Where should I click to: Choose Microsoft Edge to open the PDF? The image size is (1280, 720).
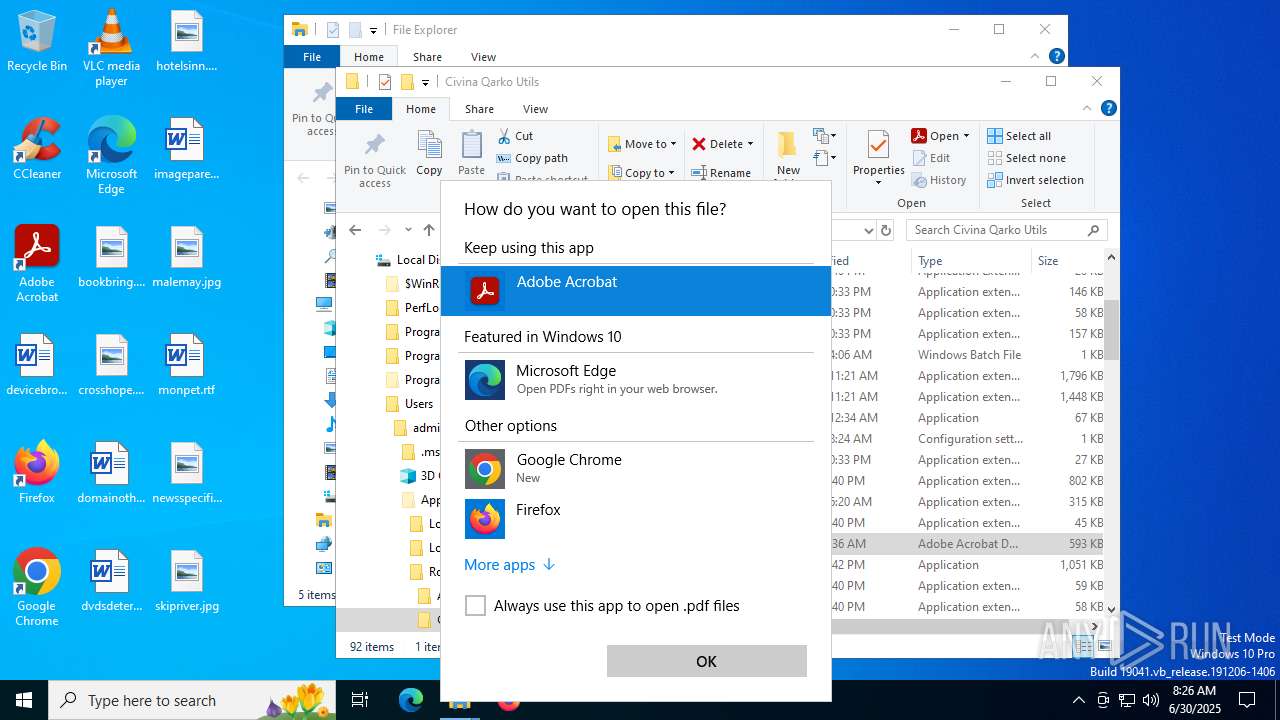tap(636, 380)
